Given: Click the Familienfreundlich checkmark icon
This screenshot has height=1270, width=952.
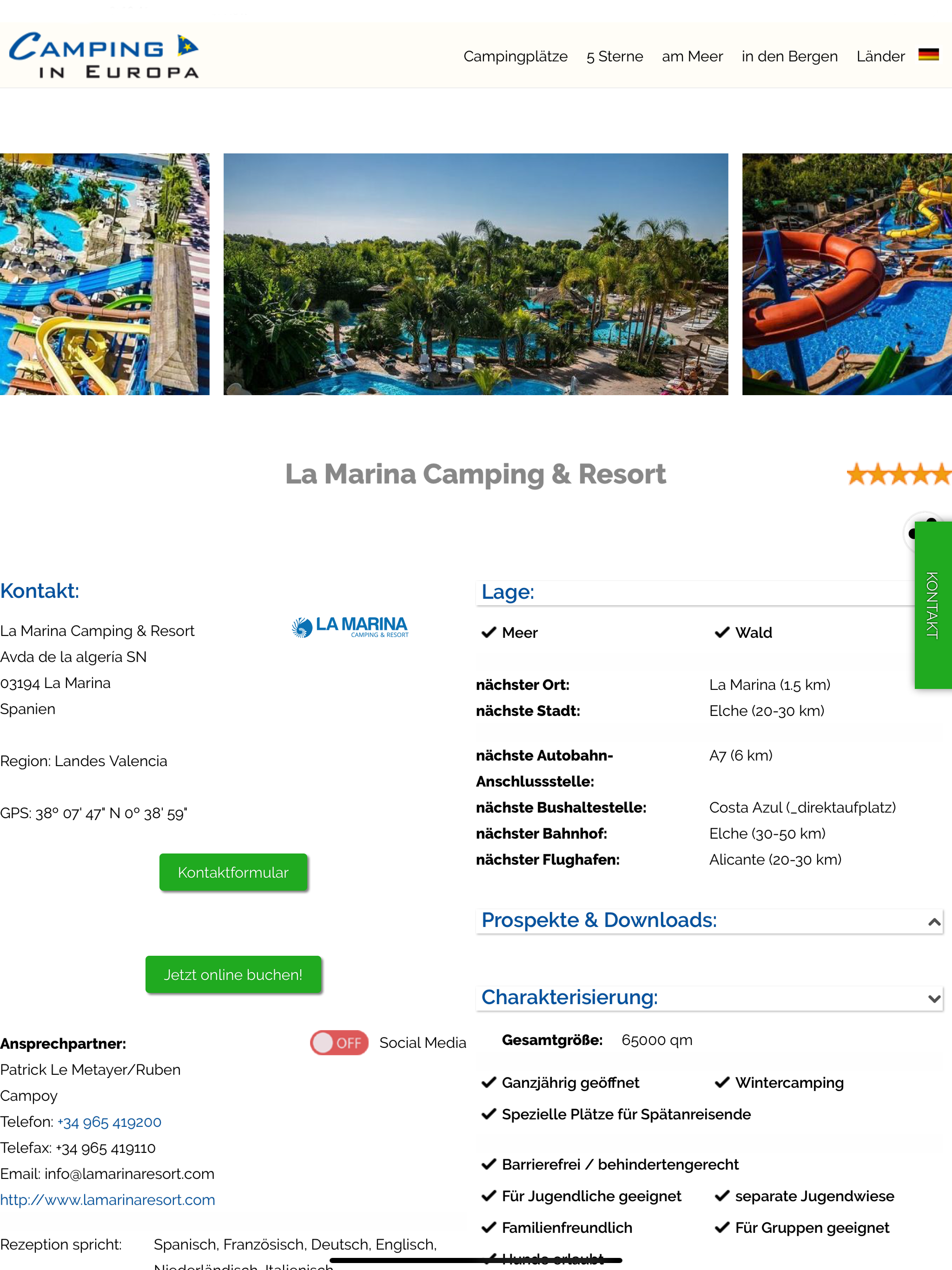Looking at the screenshot, I should point(489,1228).
